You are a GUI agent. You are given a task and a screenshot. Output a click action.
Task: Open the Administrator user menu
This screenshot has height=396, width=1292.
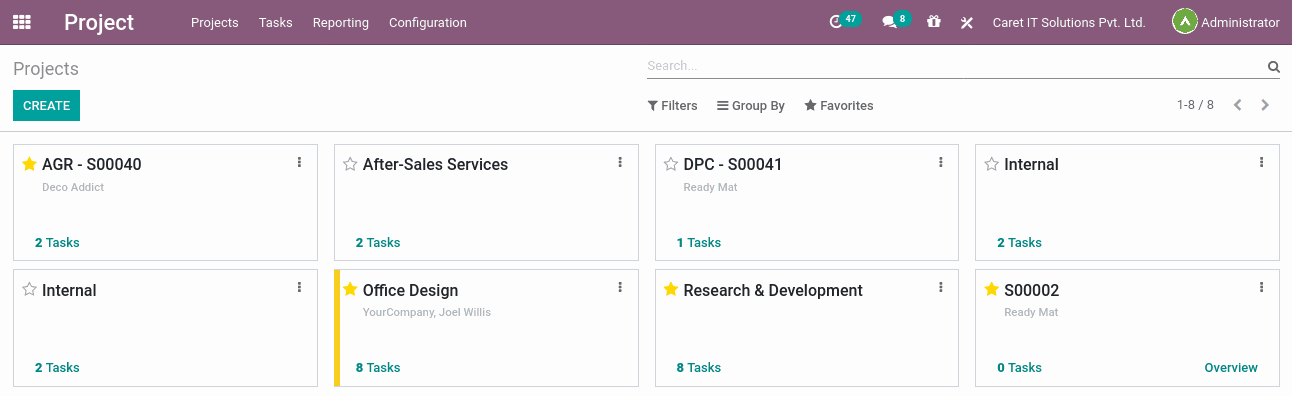pos(1226,22)
